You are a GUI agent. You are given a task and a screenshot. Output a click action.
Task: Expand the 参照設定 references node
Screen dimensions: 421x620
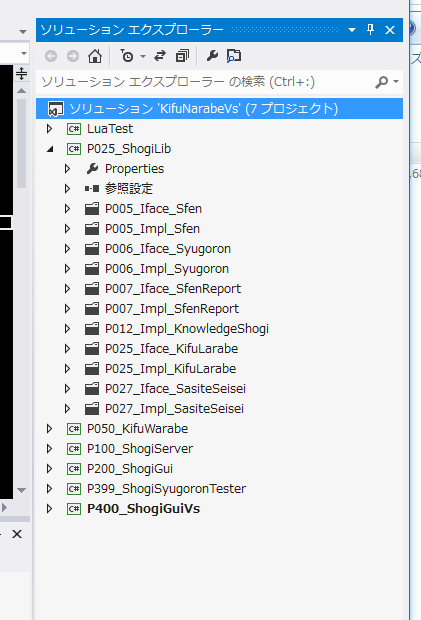pos(68,189)
